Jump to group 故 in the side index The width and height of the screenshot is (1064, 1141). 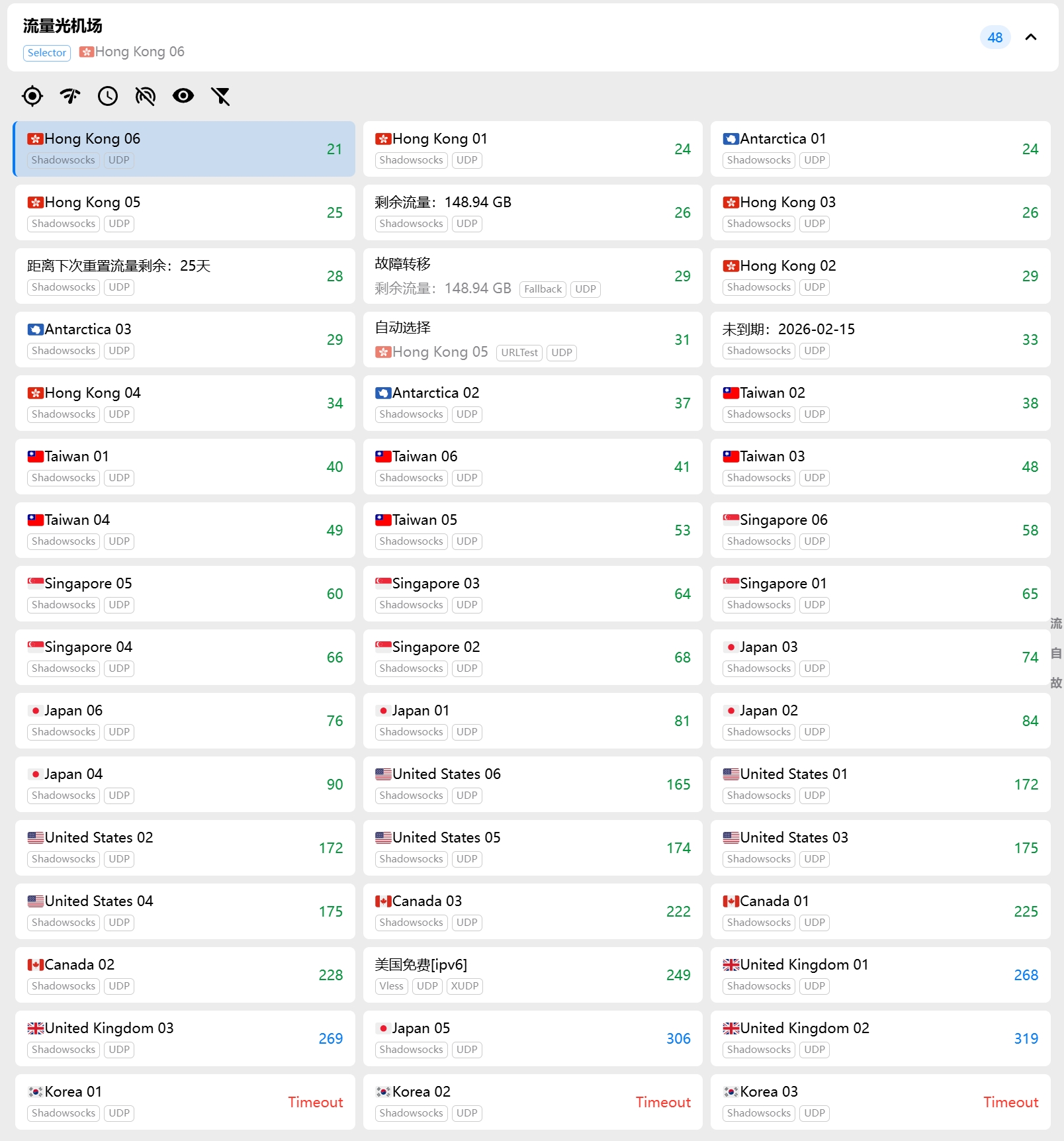pyautogui.click(x=1056, y=683)
